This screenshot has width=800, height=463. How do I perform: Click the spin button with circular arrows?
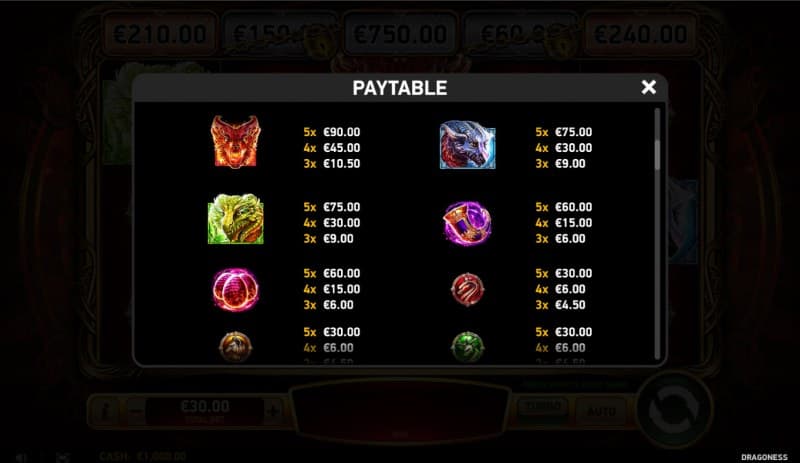point(674,409)
